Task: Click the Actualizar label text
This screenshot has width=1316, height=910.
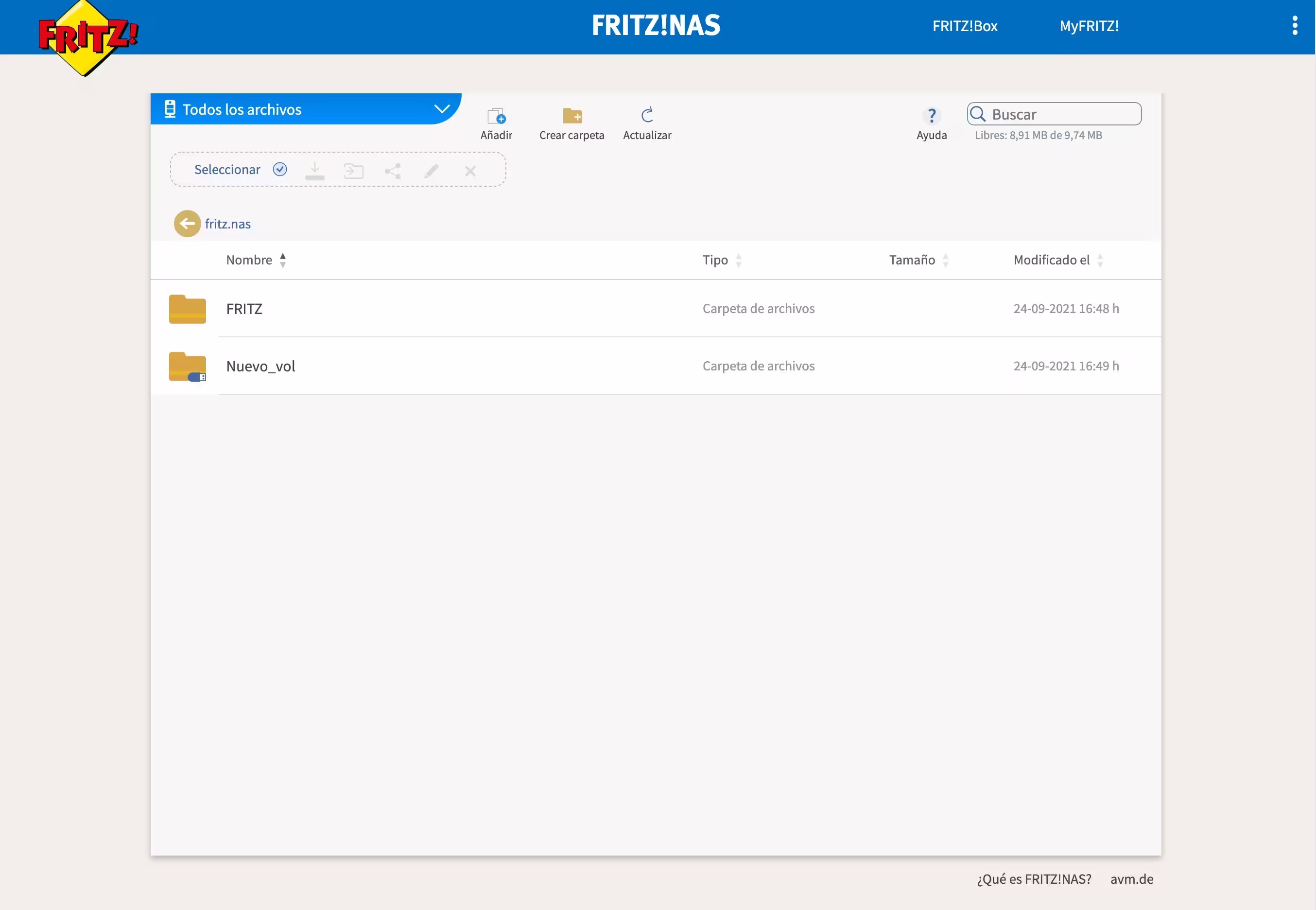Action: click(x=647, y=135)
